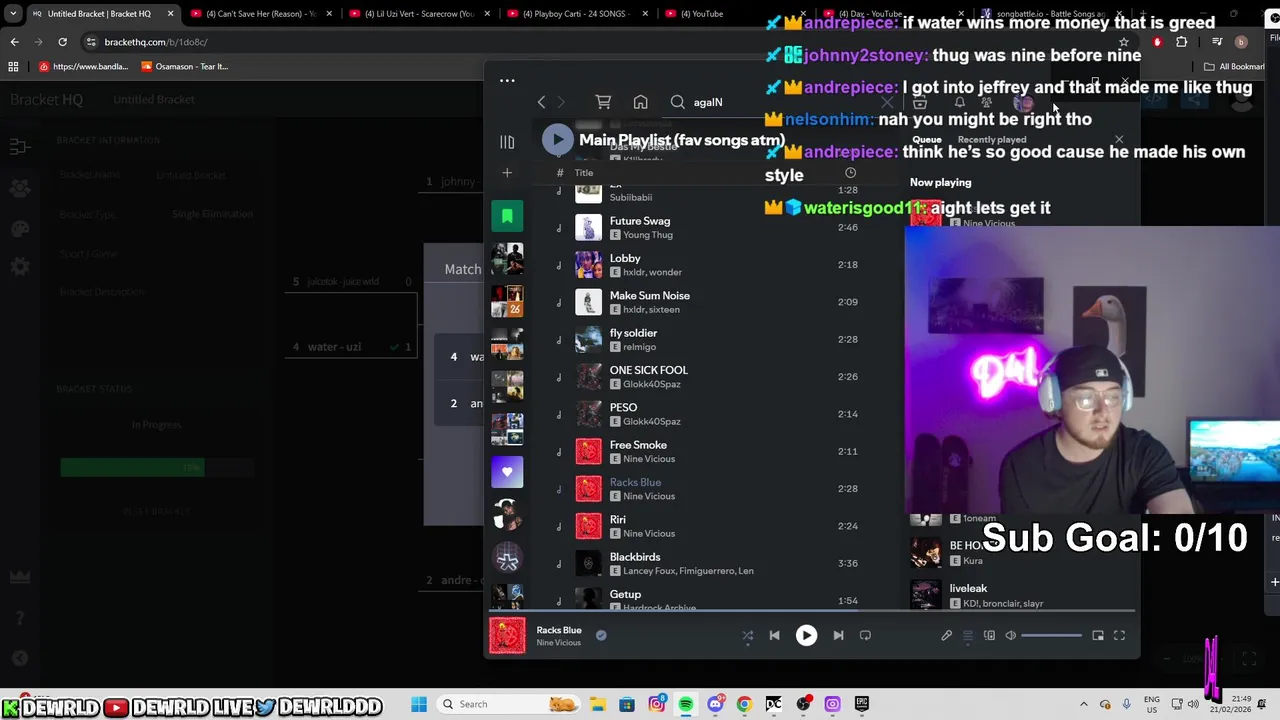
Task: Open Chrome tab search dropdown
Action: tap(12, 14)
